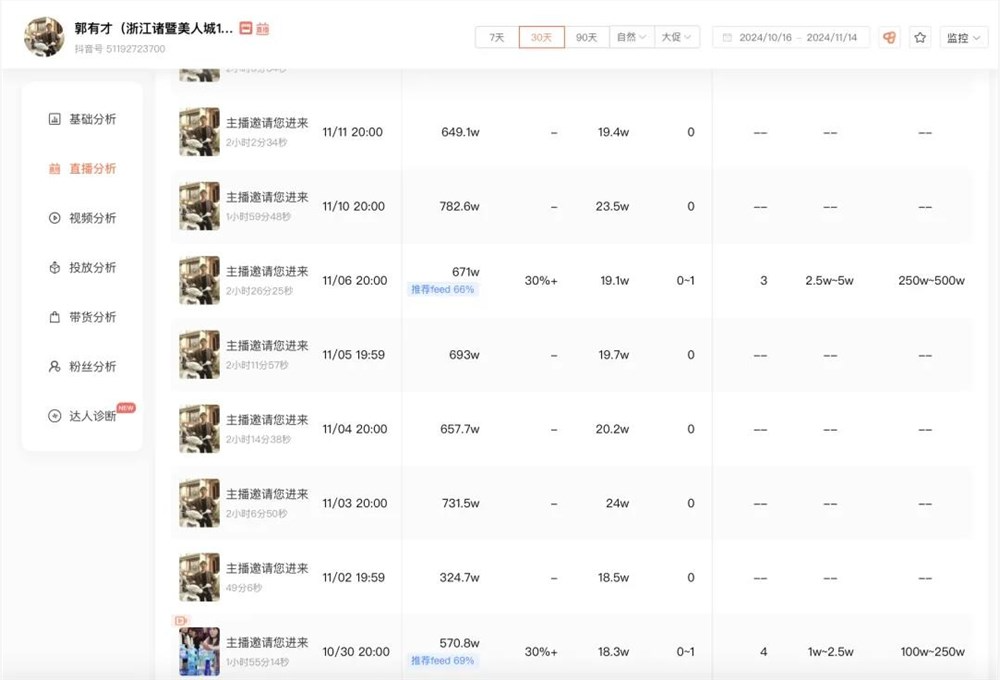Open the 达人诊断 diagnostics icon
Screen dimensions: 1000x680
pos(55,416)
